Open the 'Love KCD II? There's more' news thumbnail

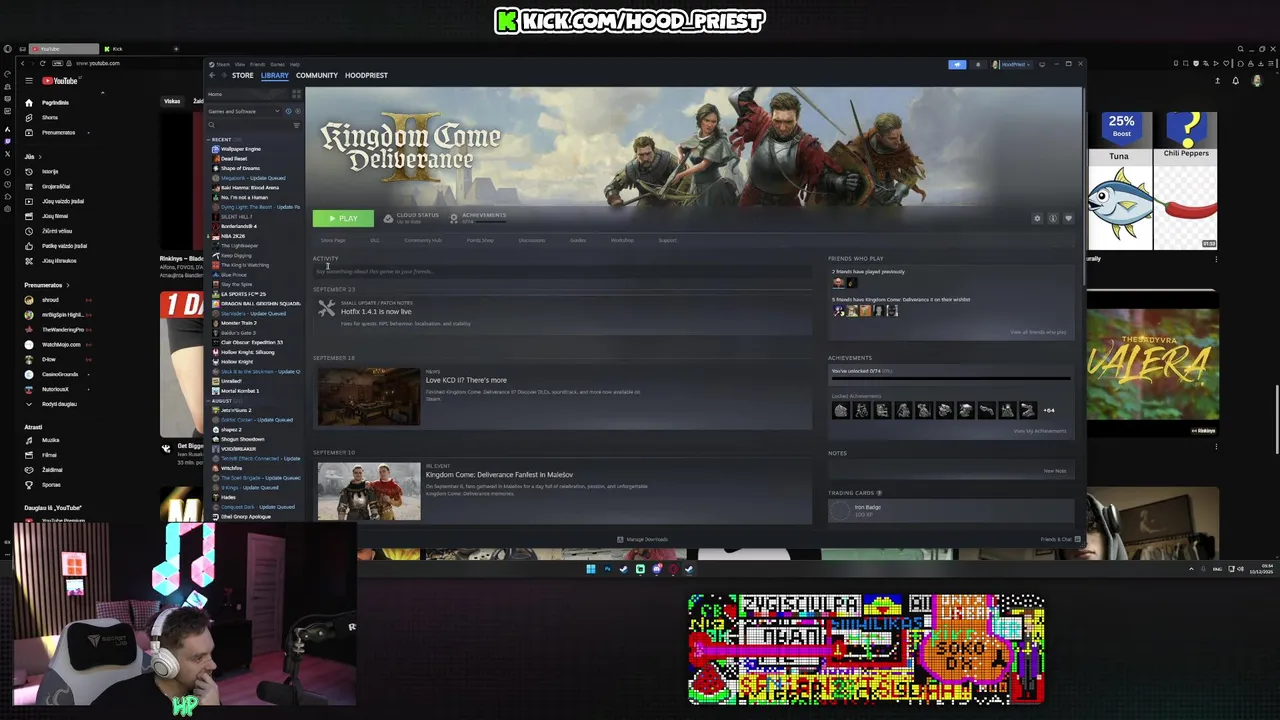coord(369,396)
